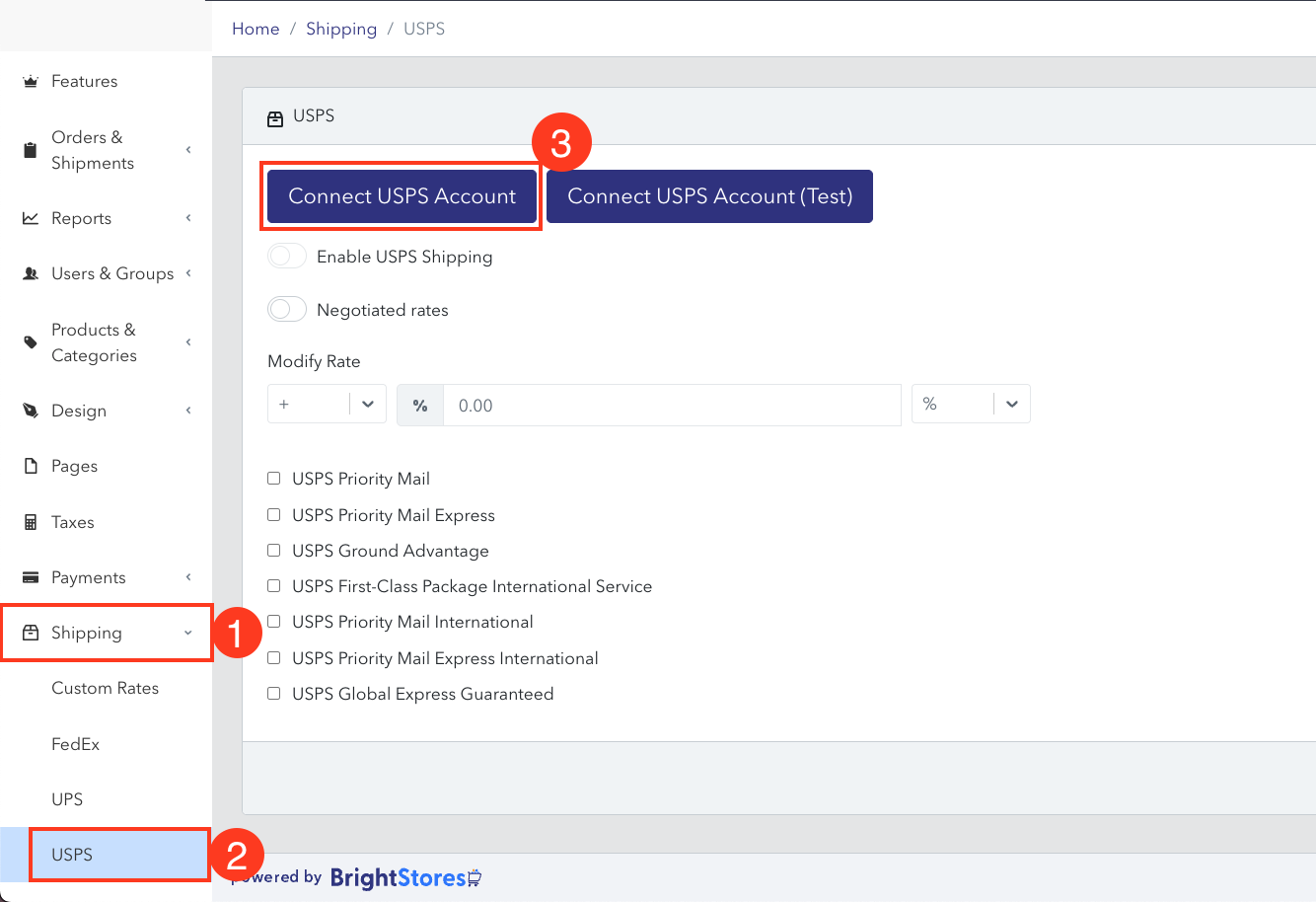Check USPS First-Class Package International Service
This screenshot has width=1316, height=902.
click(274, 586)
